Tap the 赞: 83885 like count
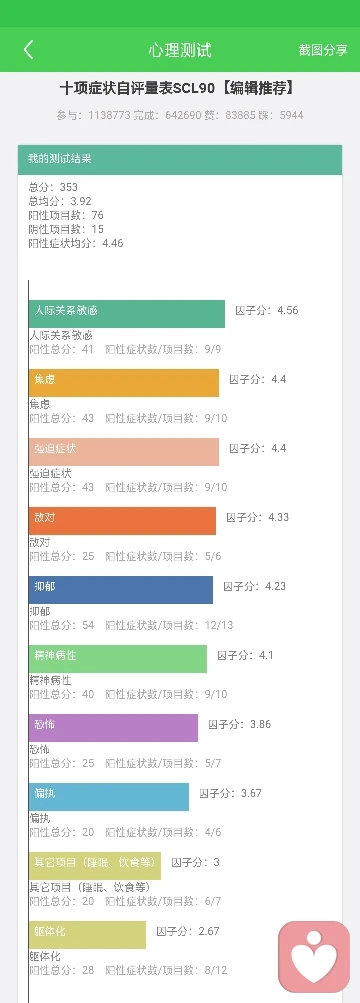The height and width of the screenshot is (1003, 360). [x=239, y=116]
